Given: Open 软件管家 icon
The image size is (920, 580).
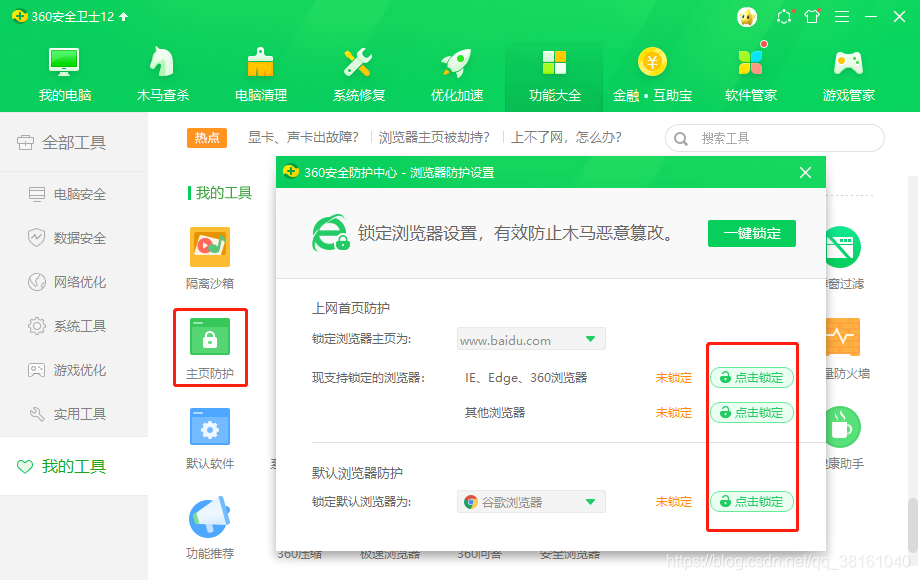Looking at the screenshot, I should point(750,74).
